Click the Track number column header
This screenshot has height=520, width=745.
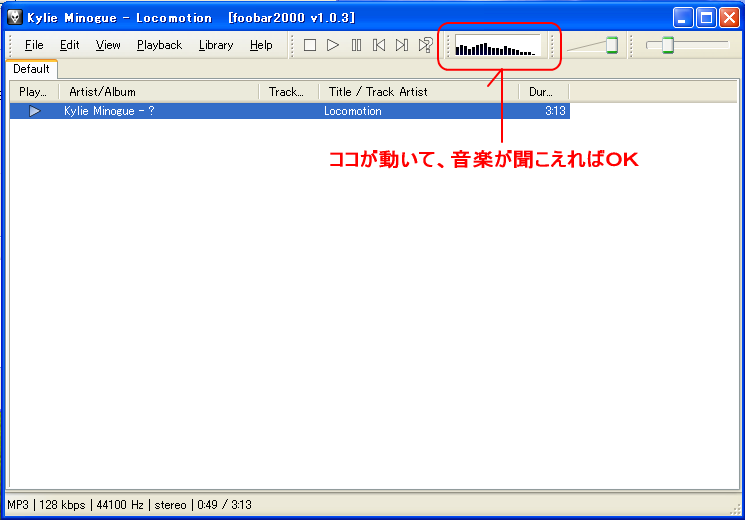[x=289, y=92]
